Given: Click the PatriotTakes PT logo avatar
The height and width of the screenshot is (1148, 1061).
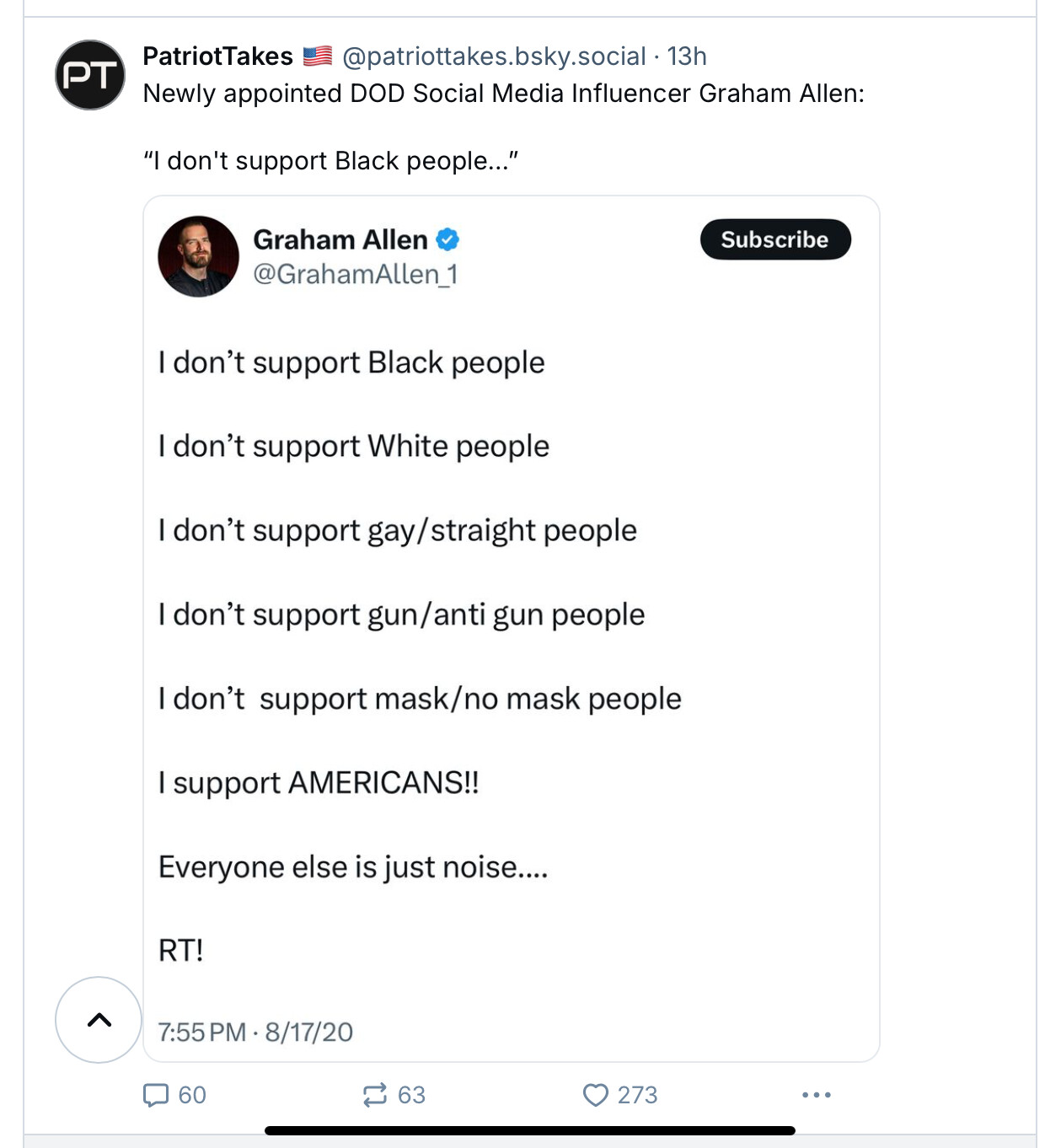Looking at the screenshot, I should pyautogui.click(x=90, y=75).
